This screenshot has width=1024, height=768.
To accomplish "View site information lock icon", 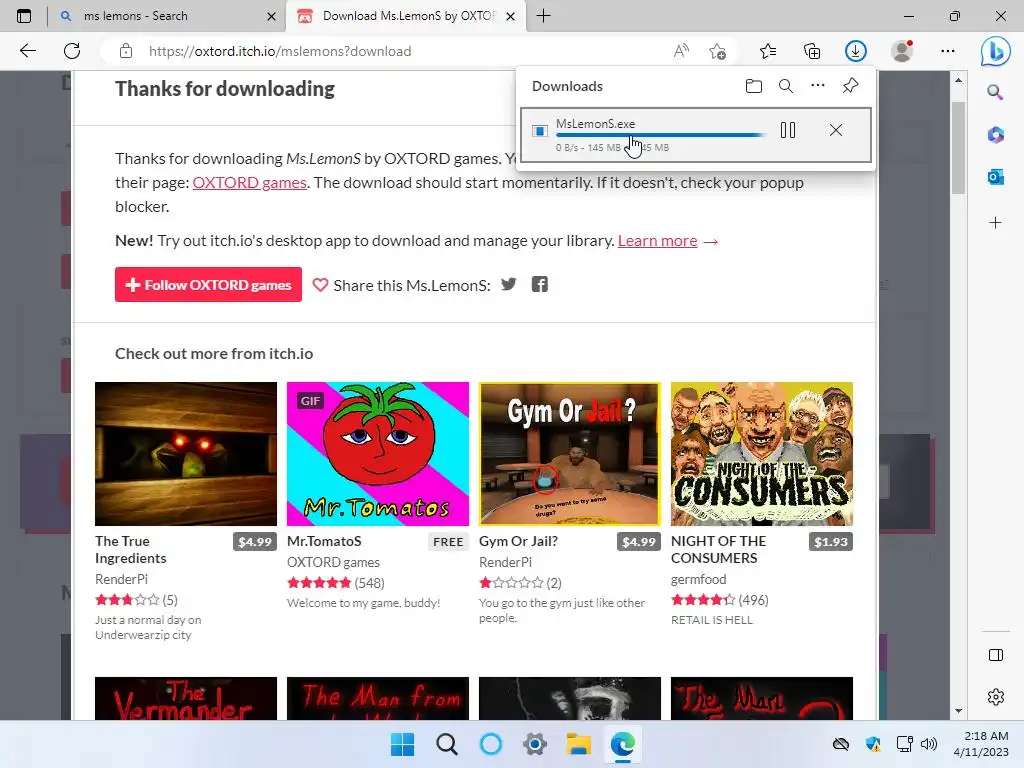I will (126, 51).
